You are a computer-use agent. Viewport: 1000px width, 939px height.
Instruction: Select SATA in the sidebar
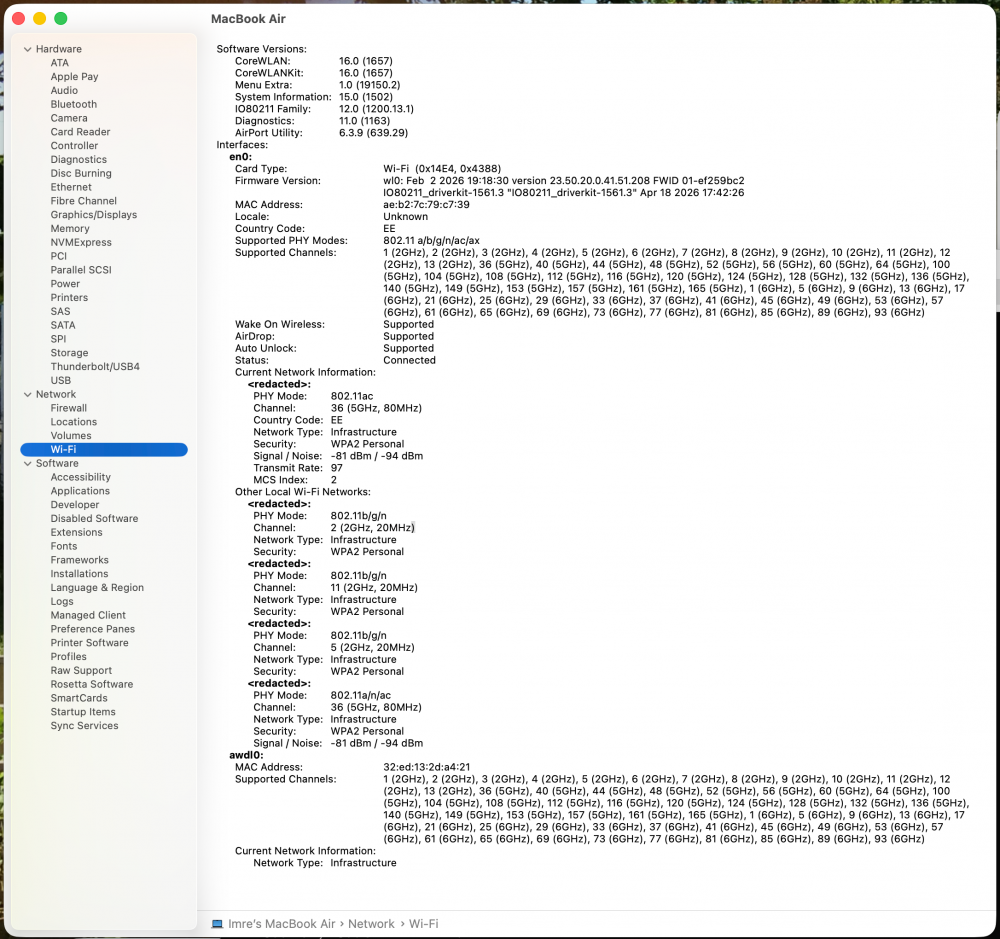pyautogui.click(x=63, y=325)
